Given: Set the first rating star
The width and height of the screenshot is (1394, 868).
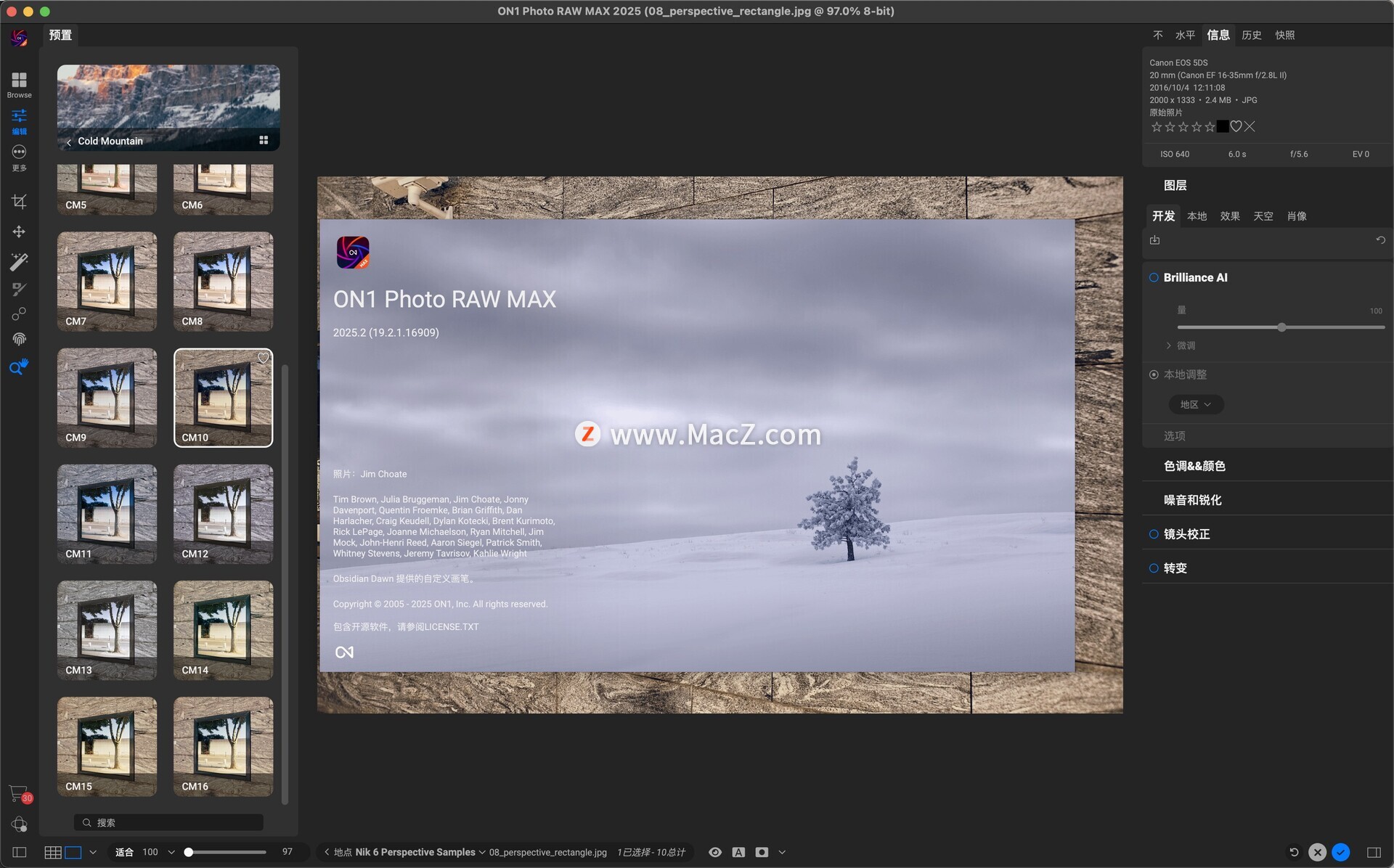Looking at the screenshot, I should pyautogui.click(x=1157, y=126).
